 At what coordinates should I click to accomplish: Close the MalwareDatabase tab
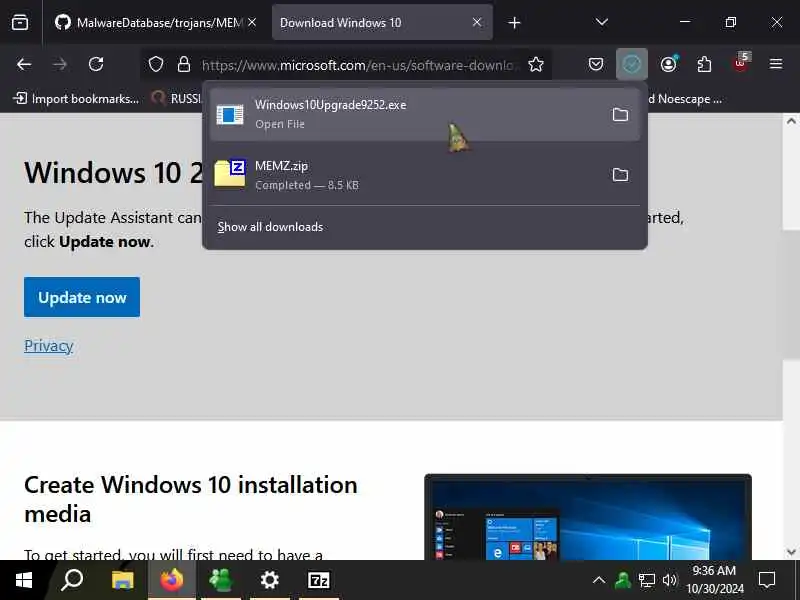tap(252, 22)
